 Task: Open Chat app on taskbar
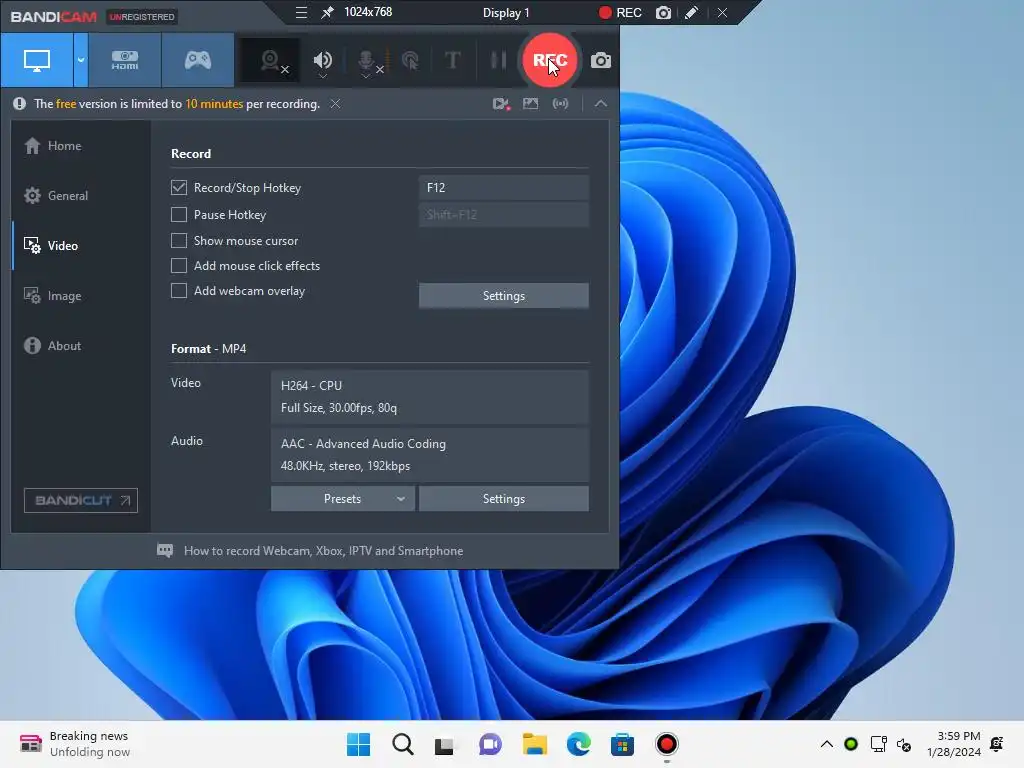point(490,744)
